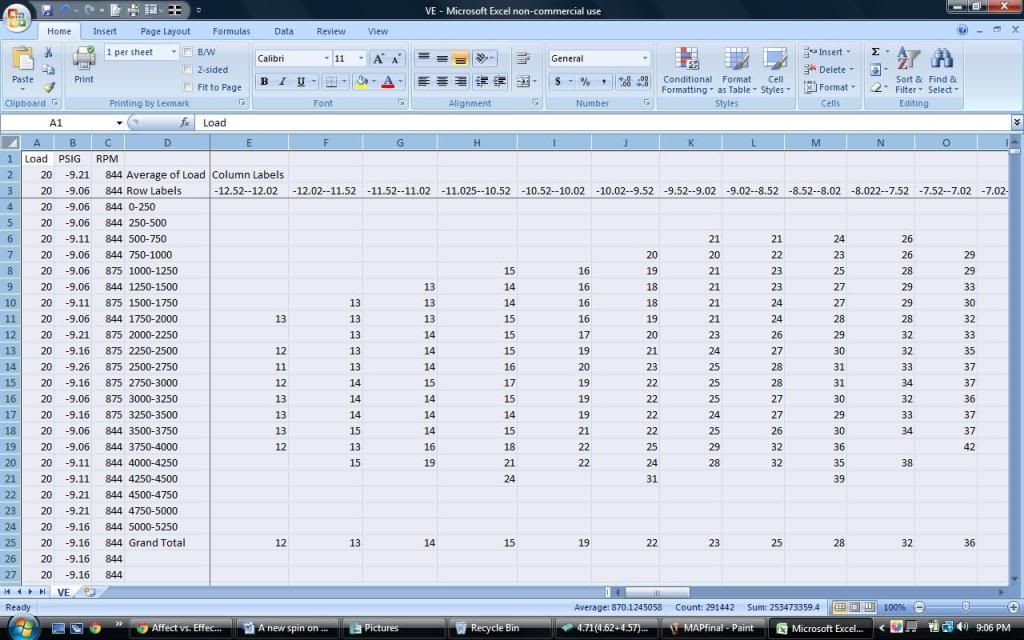This screenshot has height=640, width=1024.
Task: Click the Insert Function fx icon
Action: coord(185,122)
